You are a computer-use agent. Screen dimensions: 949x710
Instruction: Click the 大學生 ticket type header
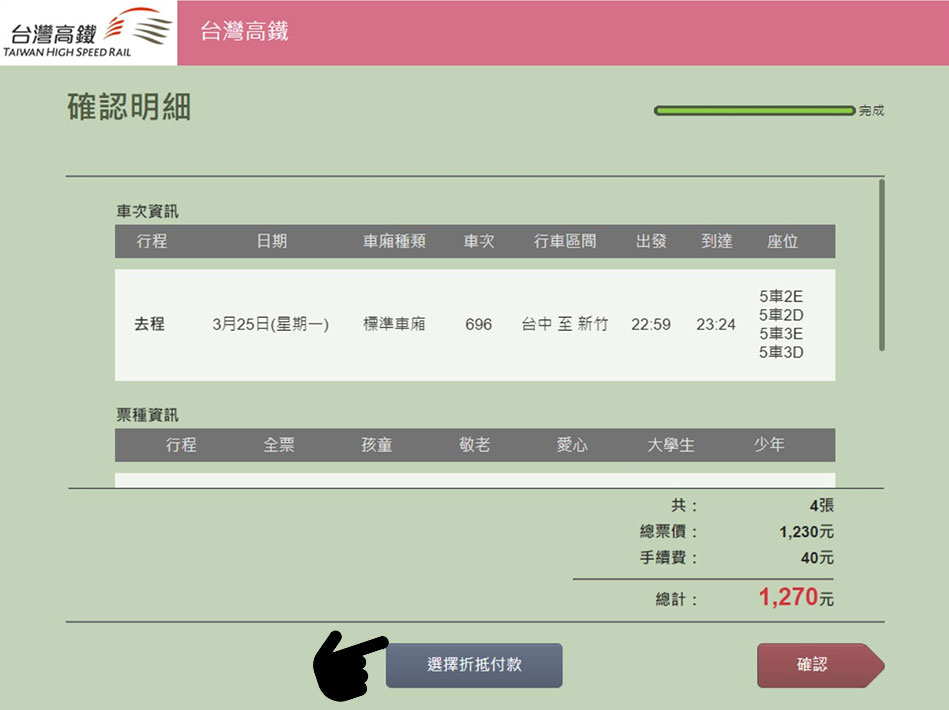(671, 445)
